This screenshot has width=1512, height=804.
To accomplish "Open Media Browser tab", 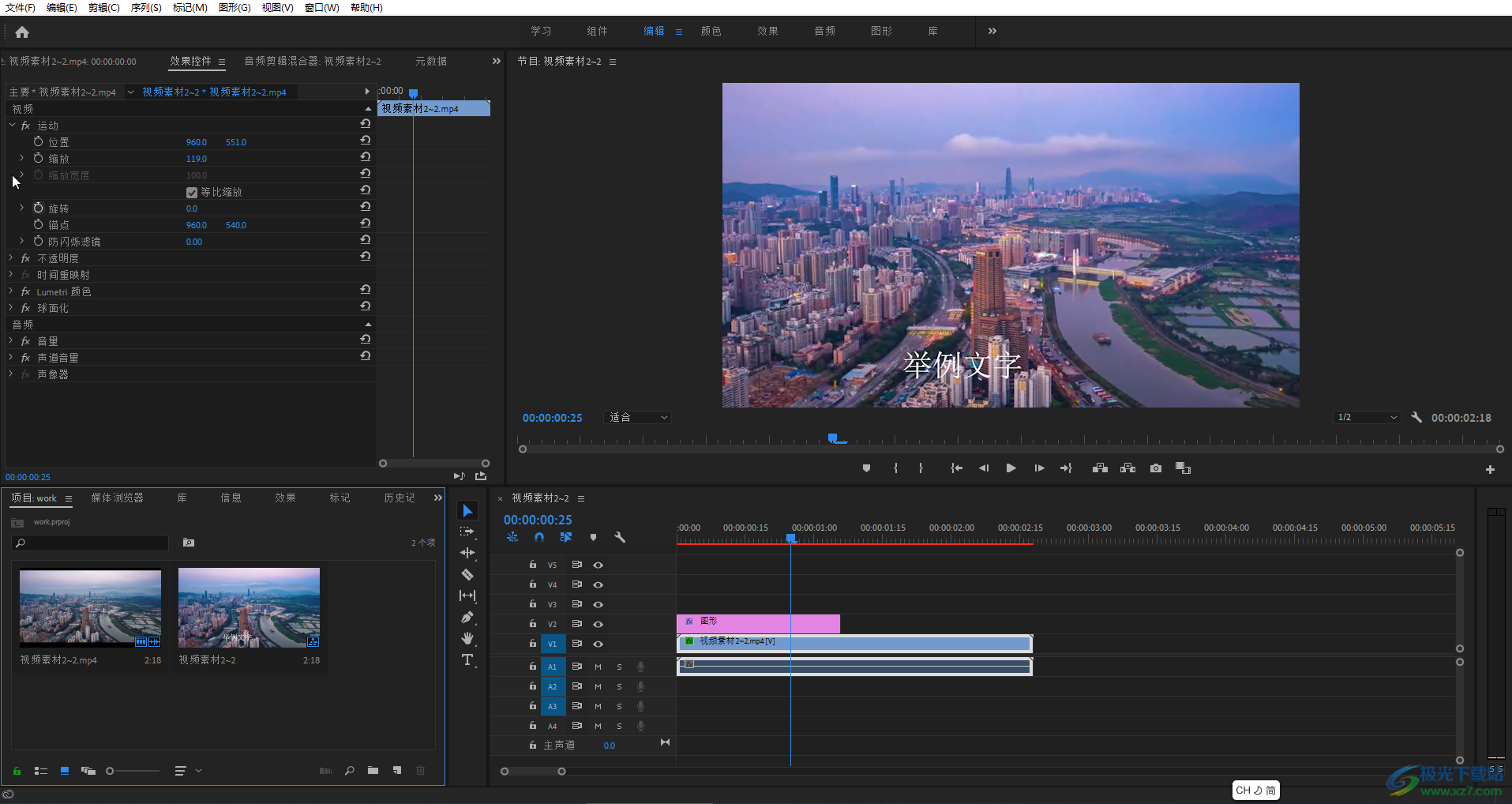I will pos(117,498).
